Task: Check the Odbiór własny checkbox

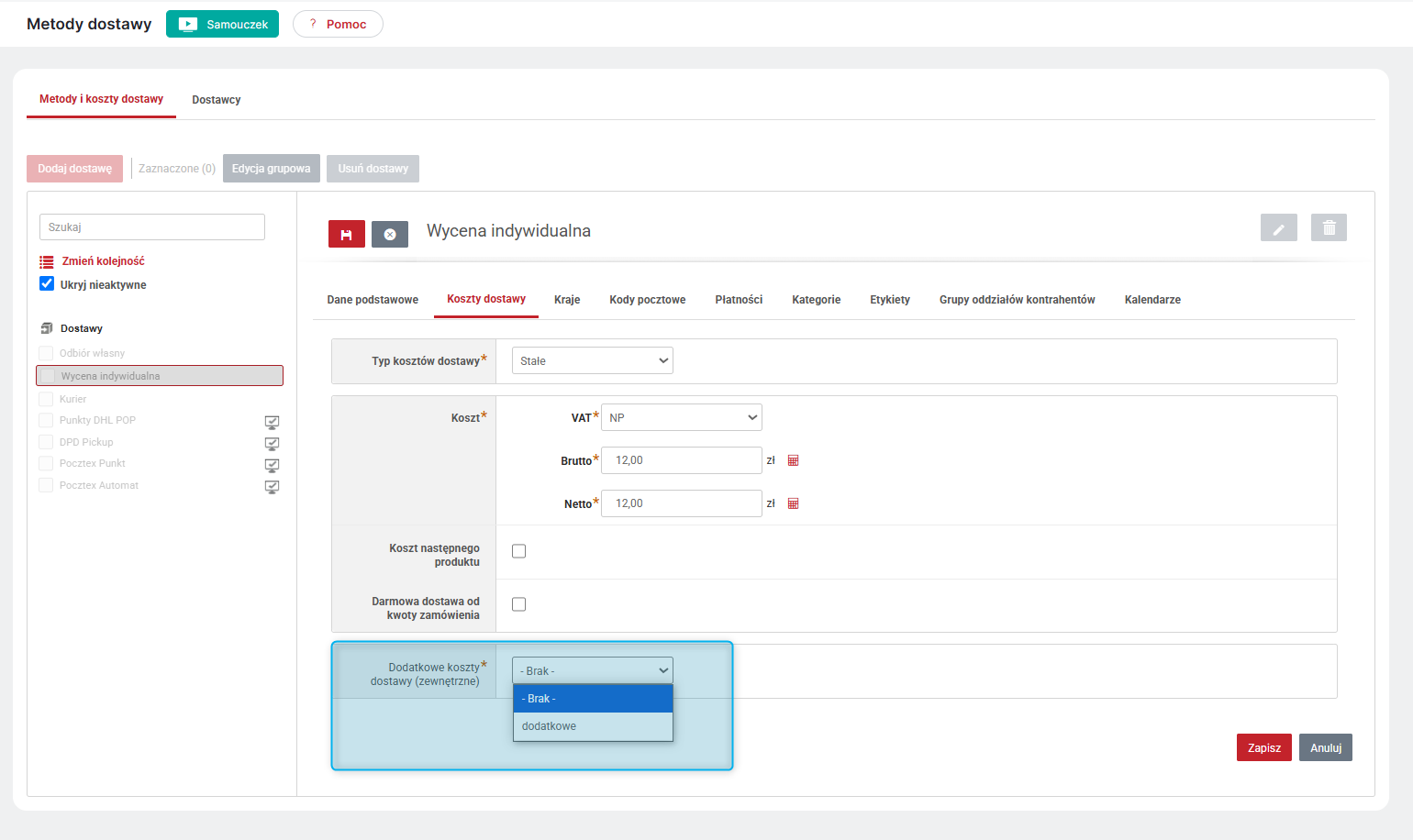Action: 46,353
